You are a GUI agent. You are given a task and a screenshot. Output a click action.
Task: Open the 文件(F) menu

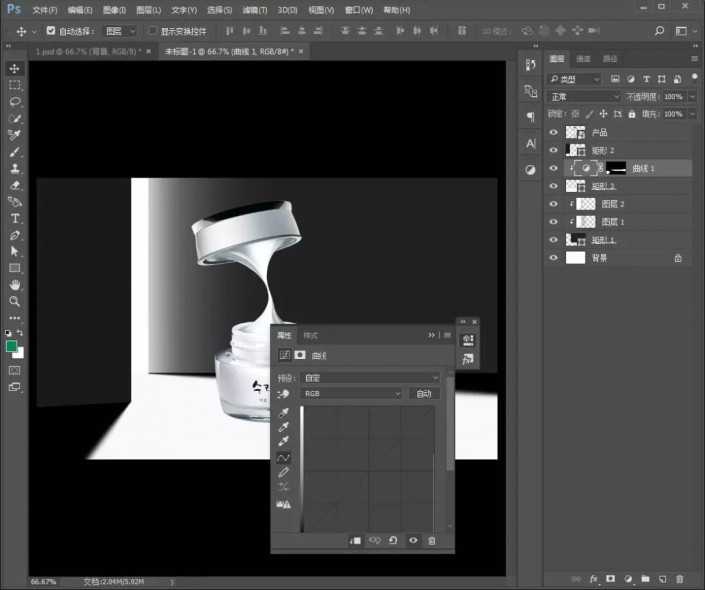44,10
